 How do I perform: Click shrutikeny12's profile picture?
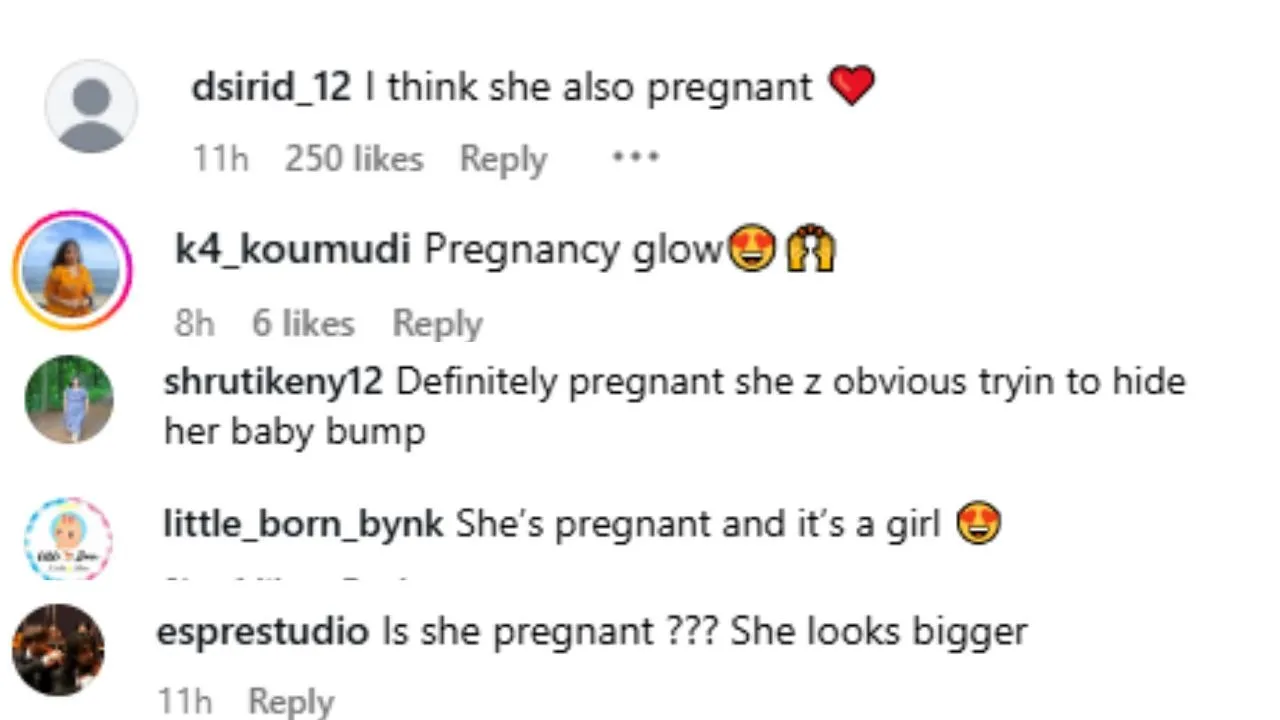(x=68, y=398)
